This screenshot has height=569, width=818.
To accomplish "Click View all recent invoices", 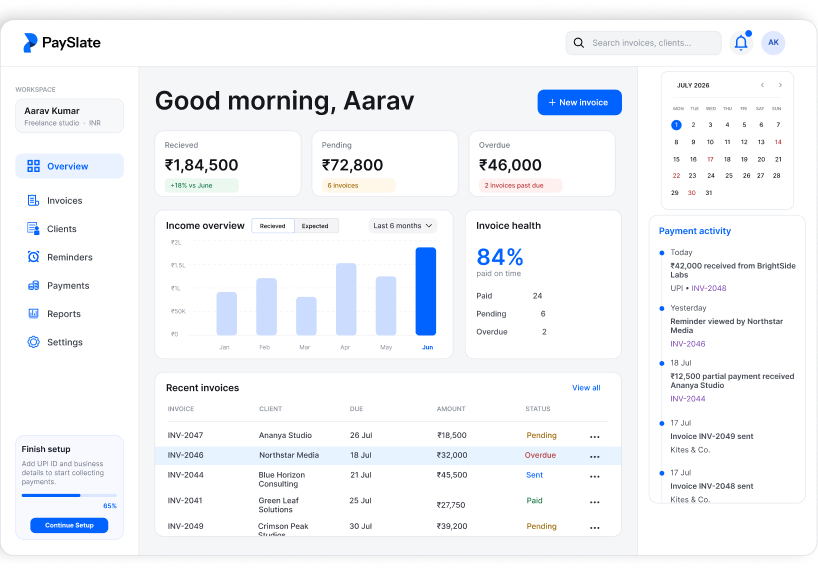I will (x=586, y=388).
